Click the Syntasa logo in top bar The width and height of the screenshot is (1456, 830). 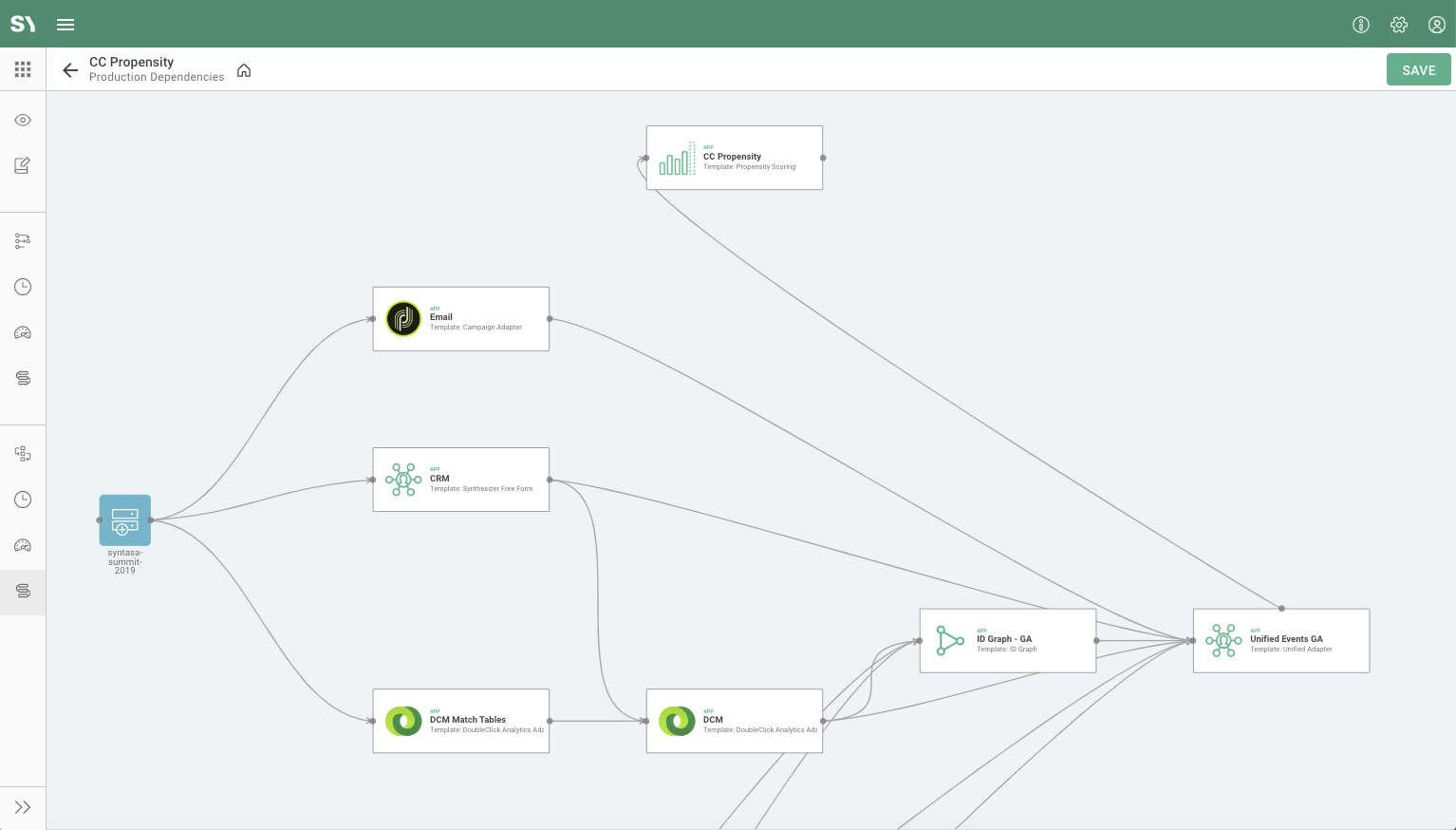pos(23,25)
